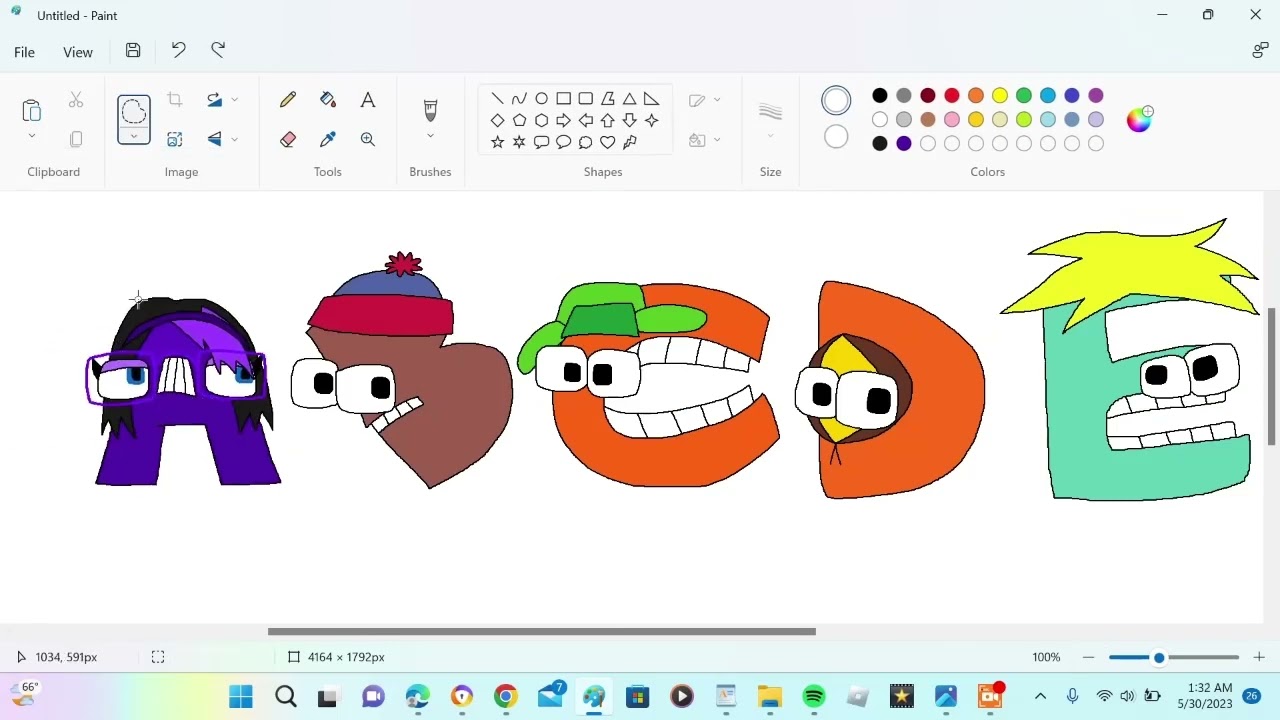The image size is (1280, 720).
Task: Select the Brushes tool icon
Action: pyautogui.click(x=430, y=109)
